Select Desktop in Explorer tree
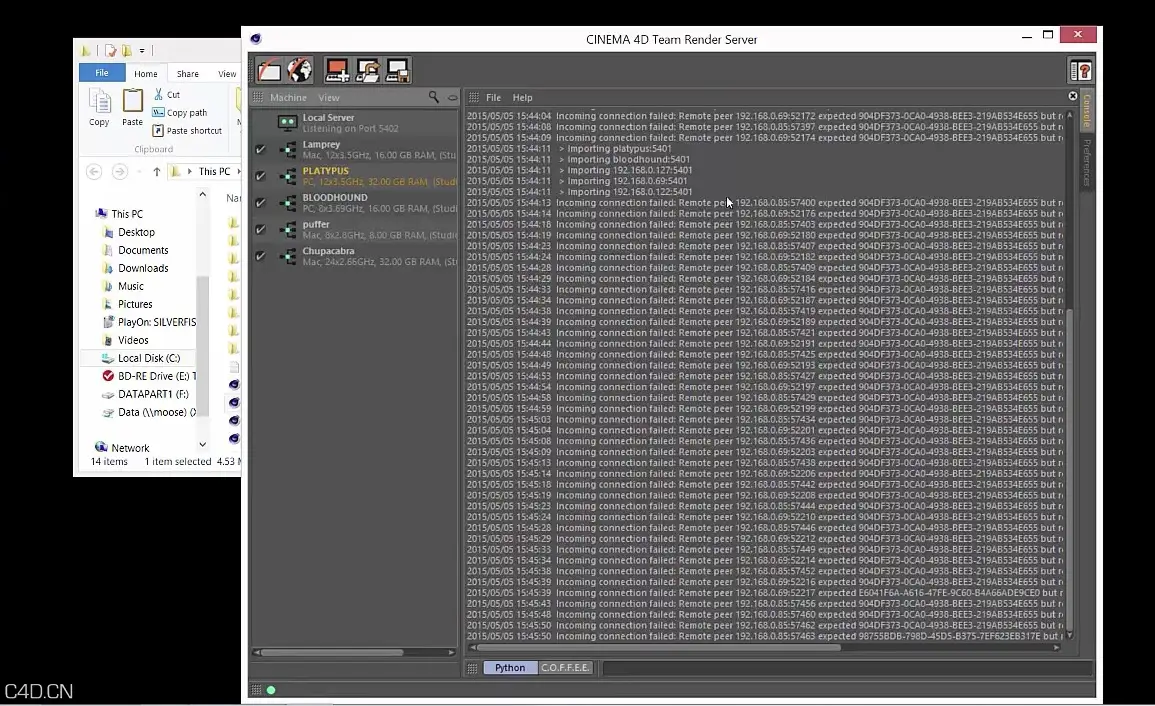 tap(136, 232)
